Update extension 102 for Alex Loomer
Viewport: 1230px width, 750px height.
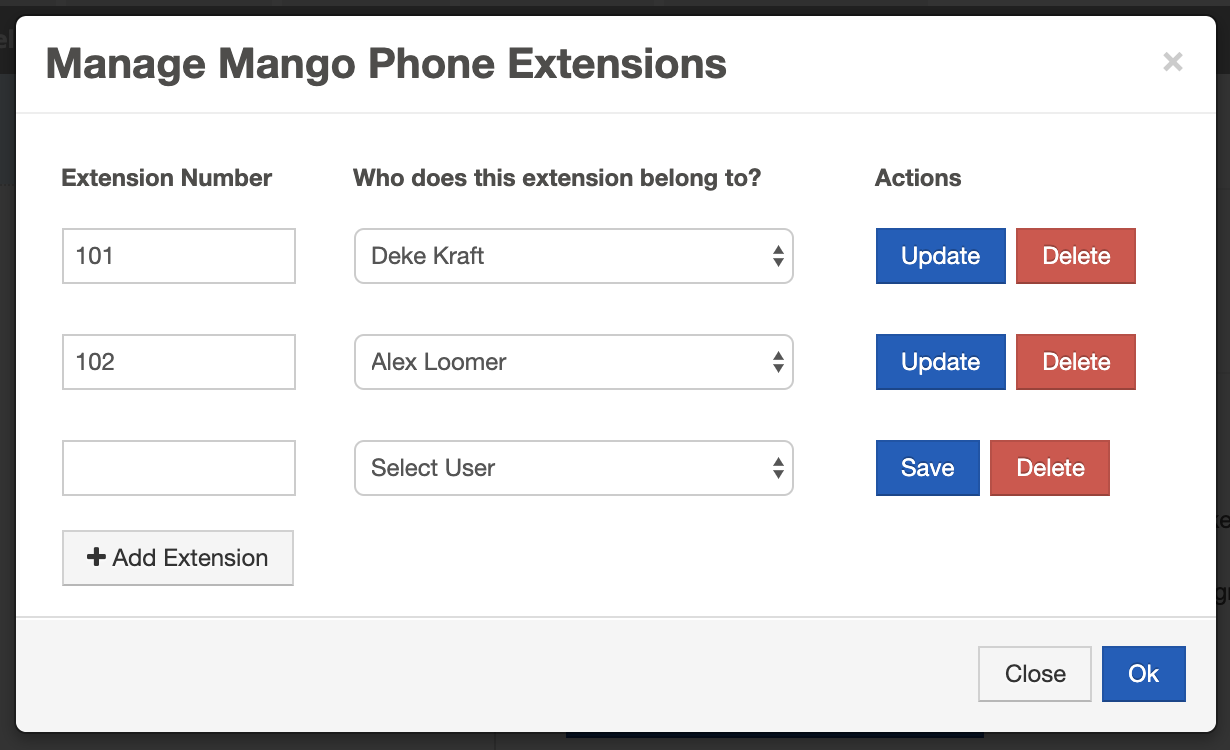(x=940, y=362)
